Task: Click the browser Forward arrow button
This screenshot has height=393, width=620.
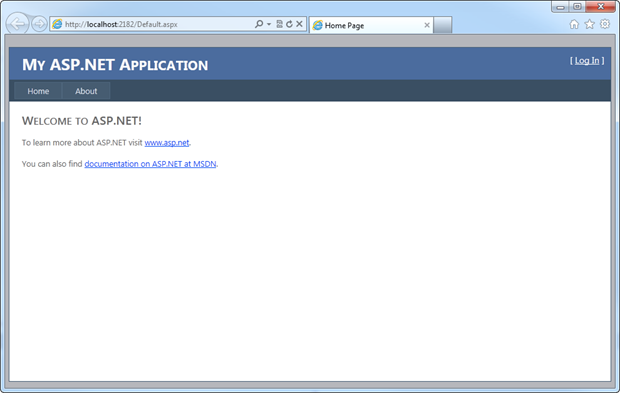Action: click(x=39, y=24)
